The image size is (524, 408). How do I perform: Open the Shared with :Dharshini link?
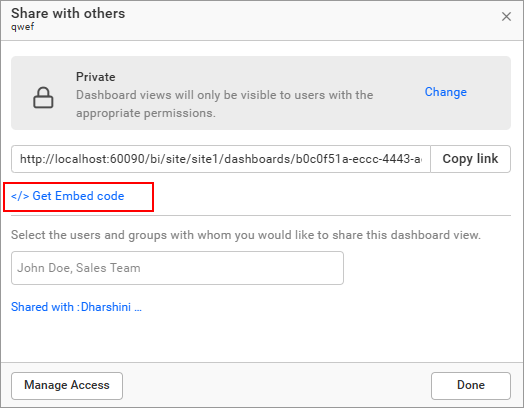[x=76, y=307]
